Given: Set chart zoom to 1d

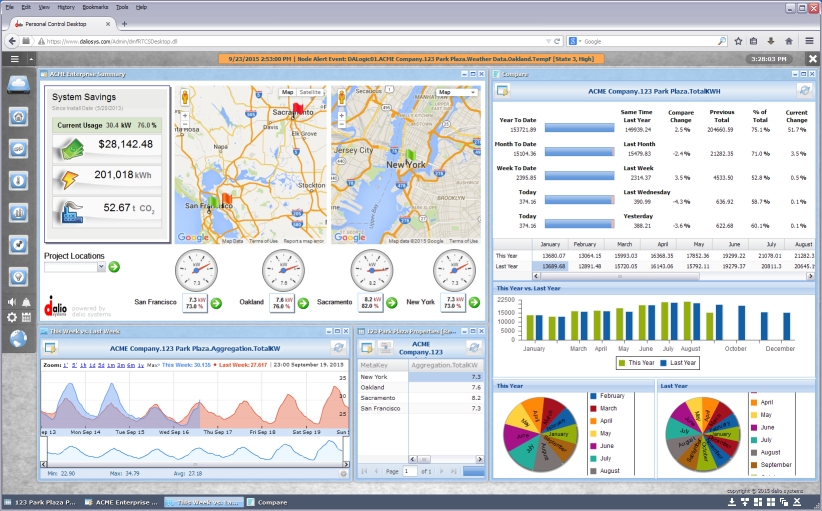Looking at the screenshot, I should 92,365.
